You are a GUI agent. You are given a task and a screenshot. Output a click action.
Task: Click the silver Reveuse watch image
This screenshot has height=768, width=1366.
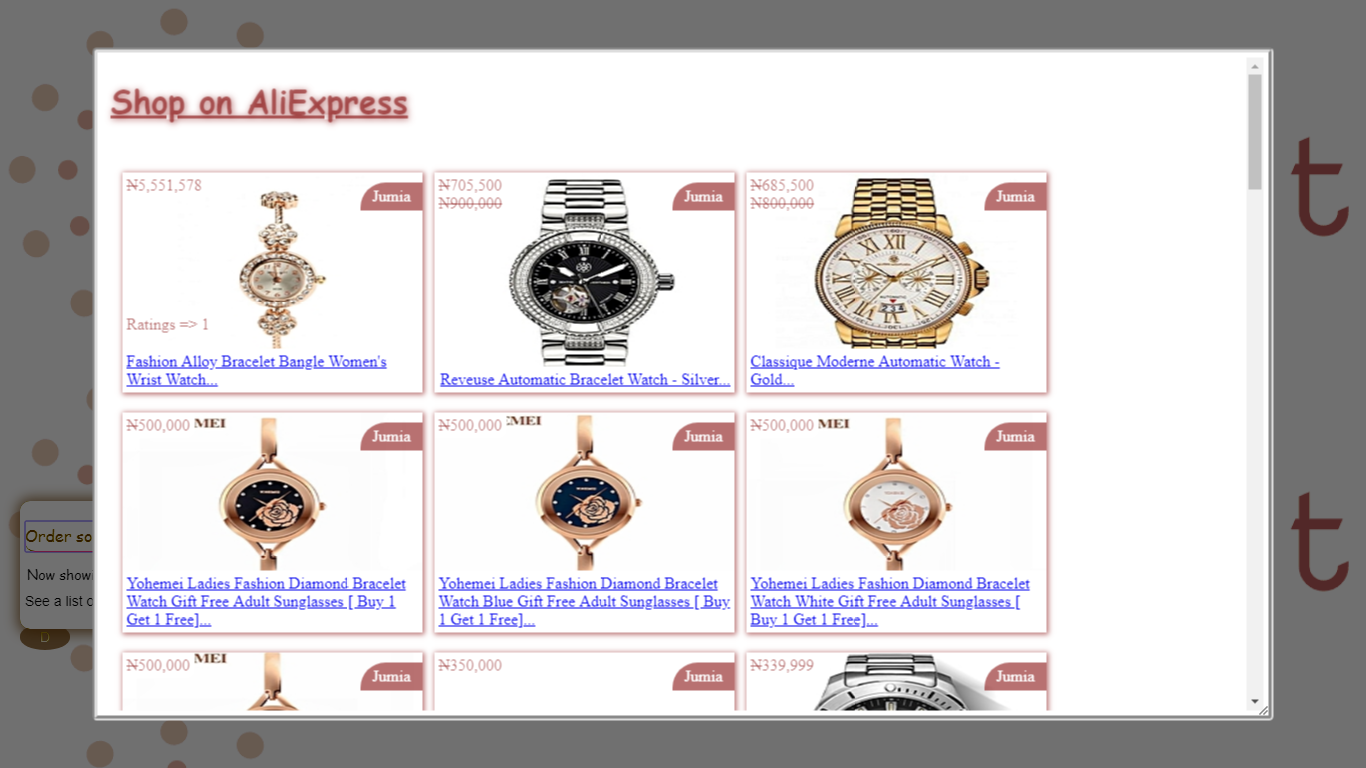pos(590,273)
